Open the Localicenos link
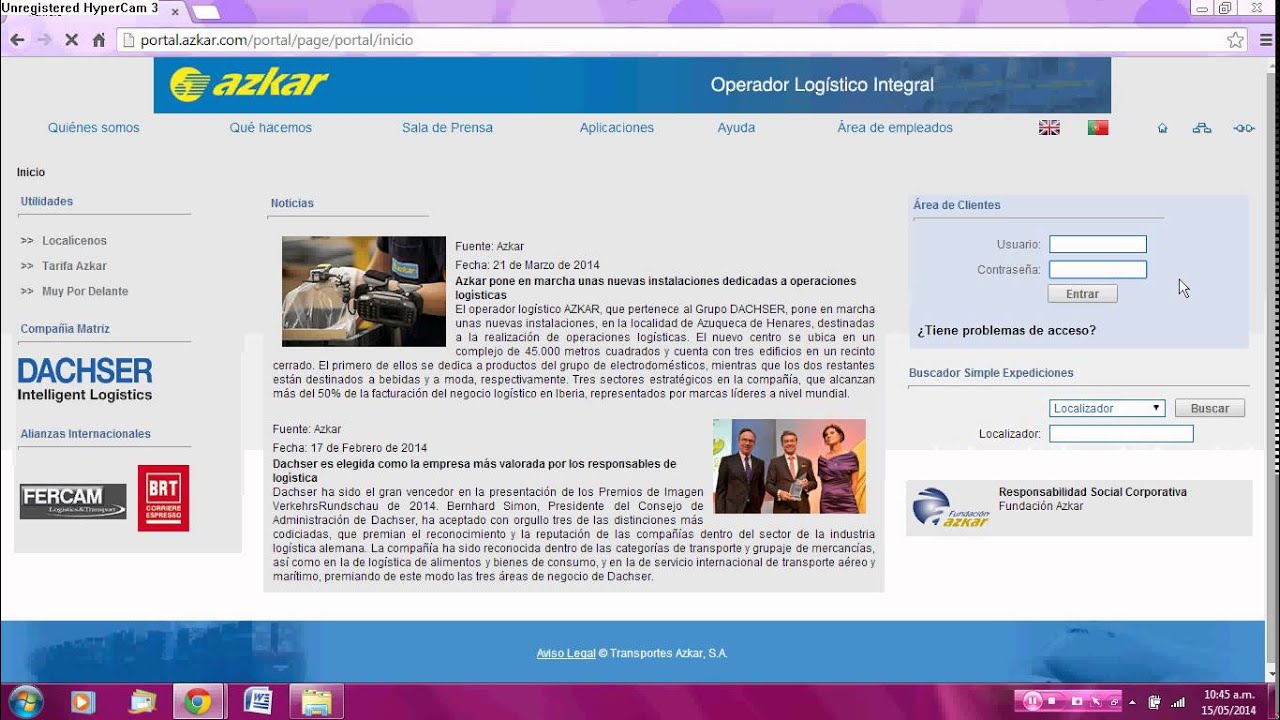The image size is (1280, 720). pyautogui.click(x=74, y=241)
